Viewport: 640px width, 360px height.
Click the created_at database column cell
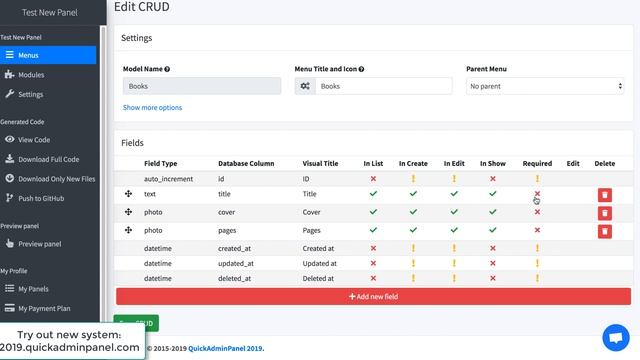click(x=235, y=248)
